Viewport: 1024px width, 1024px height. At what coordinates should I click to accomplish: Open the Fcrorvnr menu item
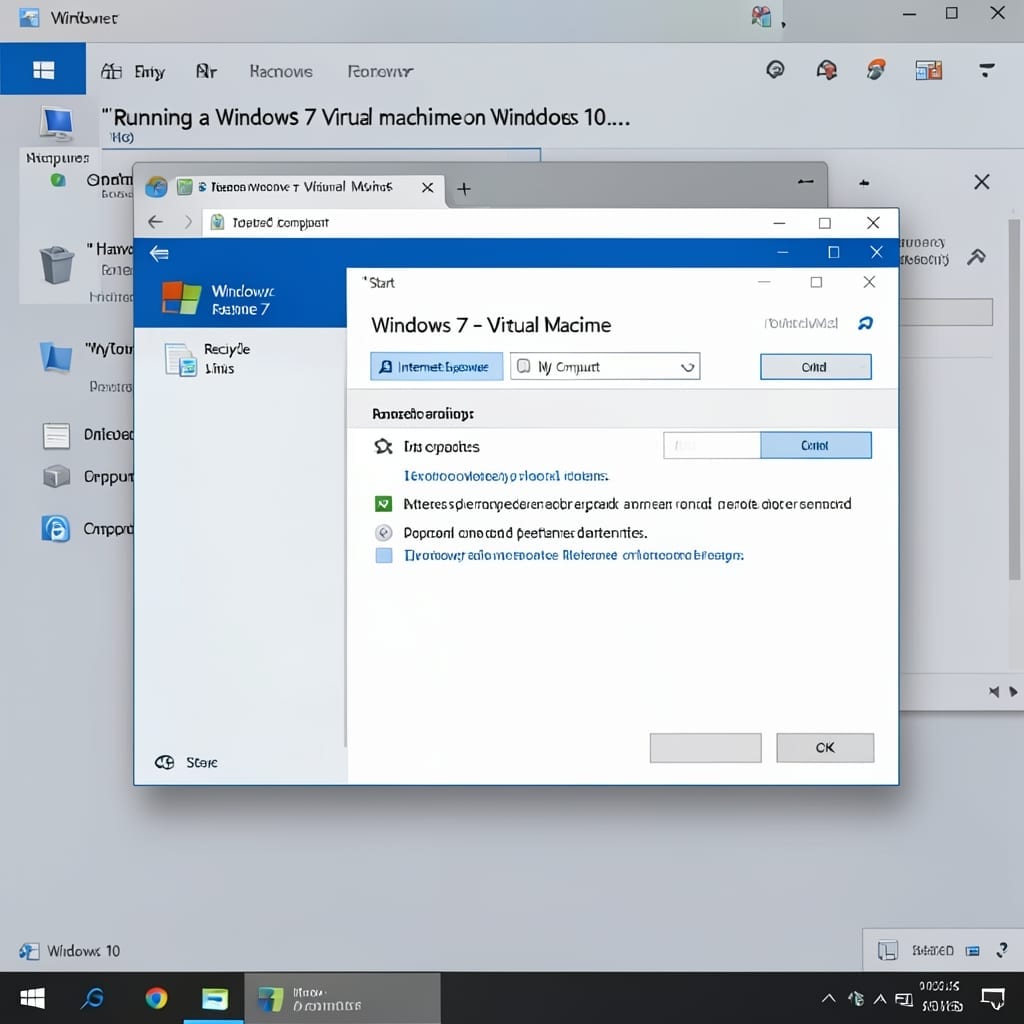click(379, 71)
